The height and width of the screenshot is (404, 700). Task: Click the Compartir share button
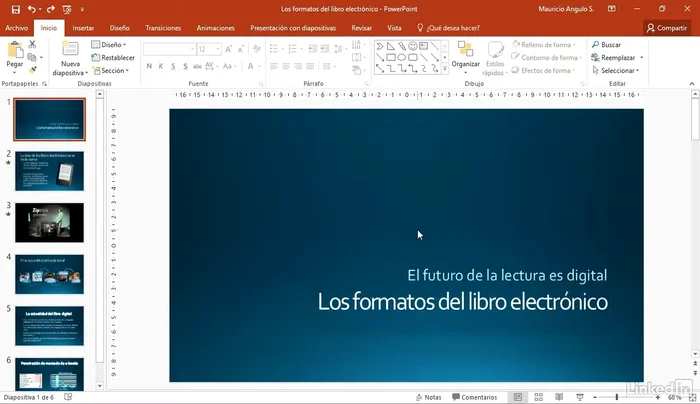[x=667, y=28]
